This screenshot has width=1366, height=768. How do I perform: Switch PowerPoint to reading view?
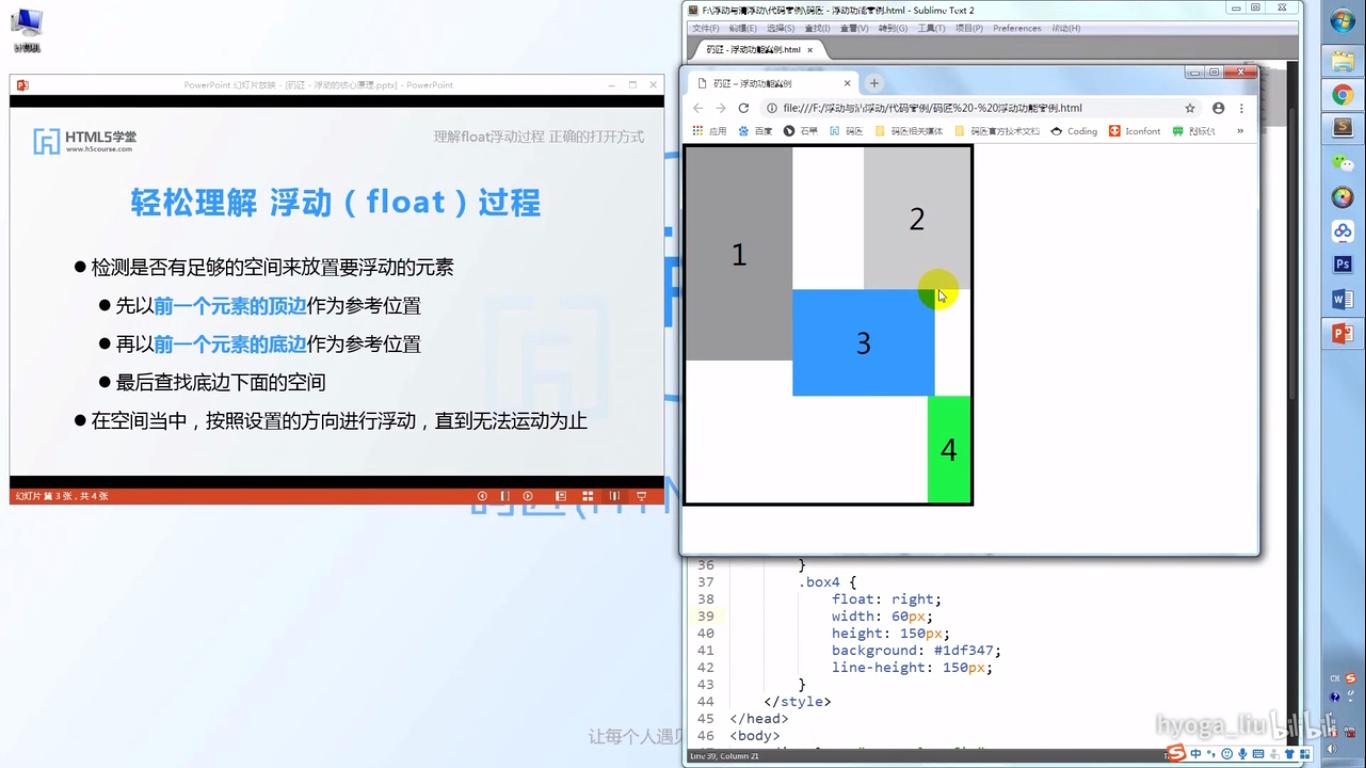coord(614,496)
